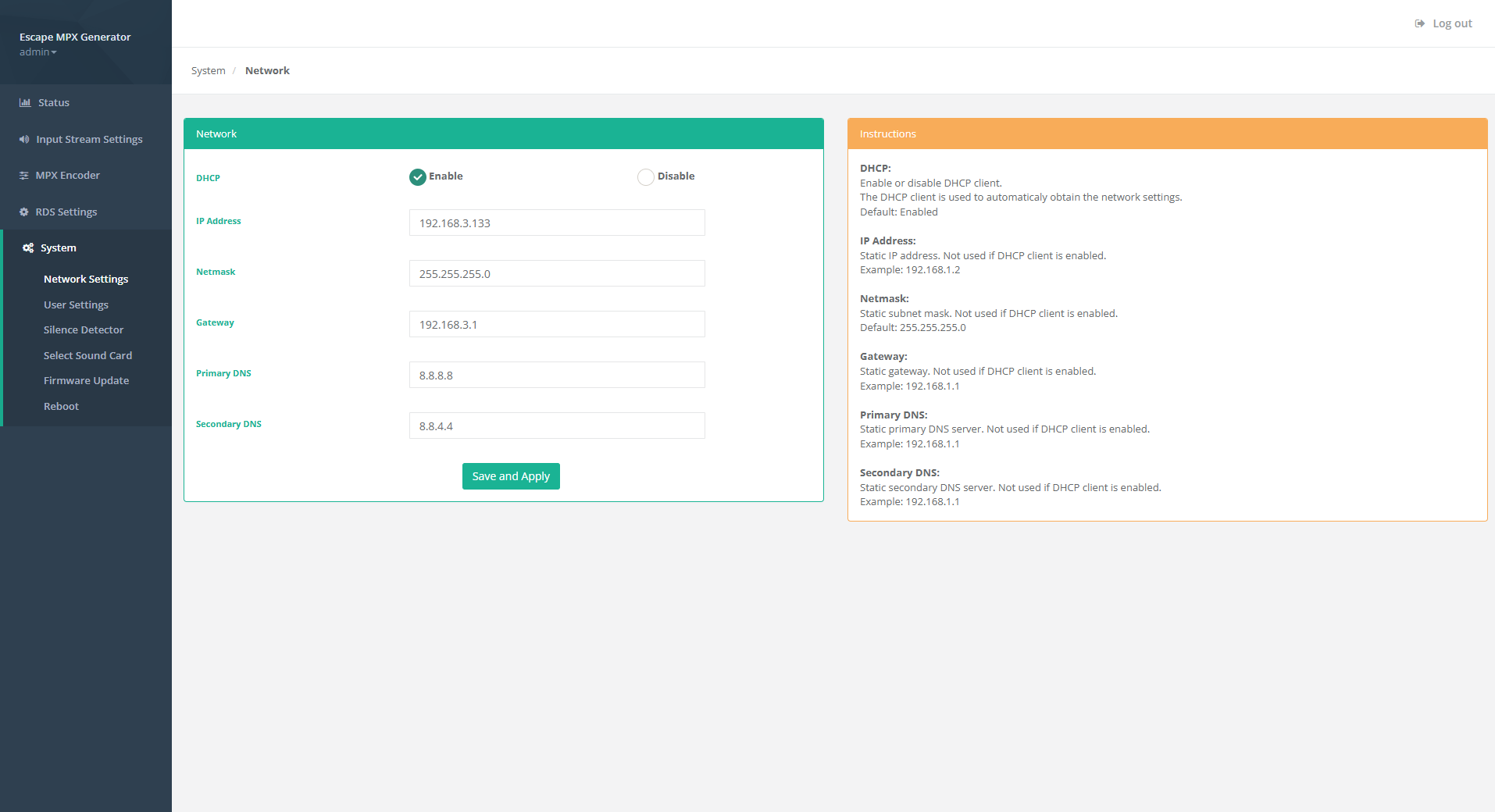Viewport: 1495px width, 812px height.
Task: Click the Log out arrow icon
Action: pos(1419,23)
